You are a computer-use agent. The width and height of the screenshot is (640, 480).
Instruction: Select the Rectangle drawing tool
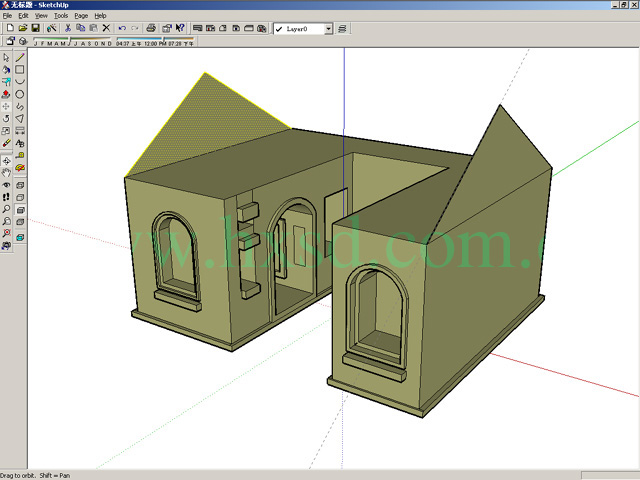coord(20,70)
